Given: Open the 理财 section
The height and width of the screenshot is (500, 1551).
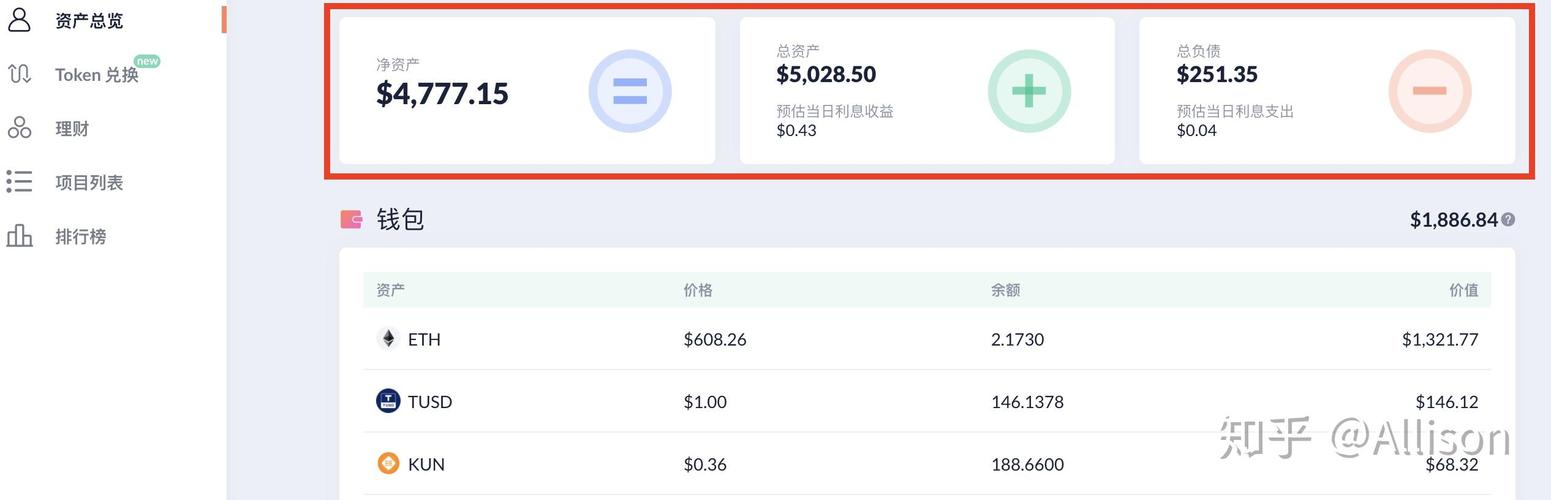Looking at the screenshot, I should tap(72, 129).
